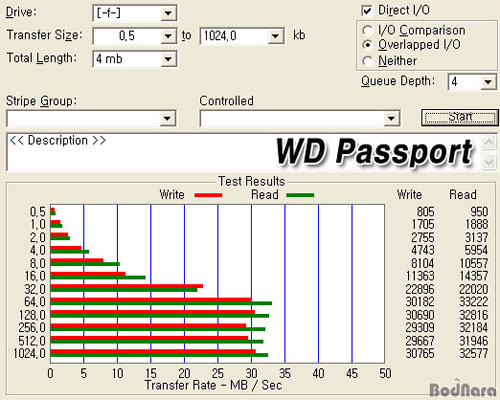
Task: Click the read value 5954
Action: click(x=476, y=250)
